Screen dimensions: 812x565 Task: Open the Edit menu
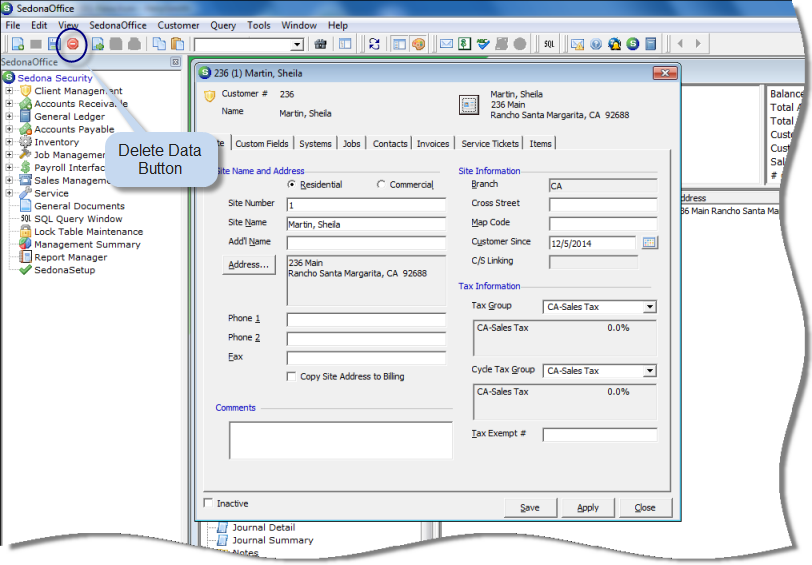pos(39,25)
